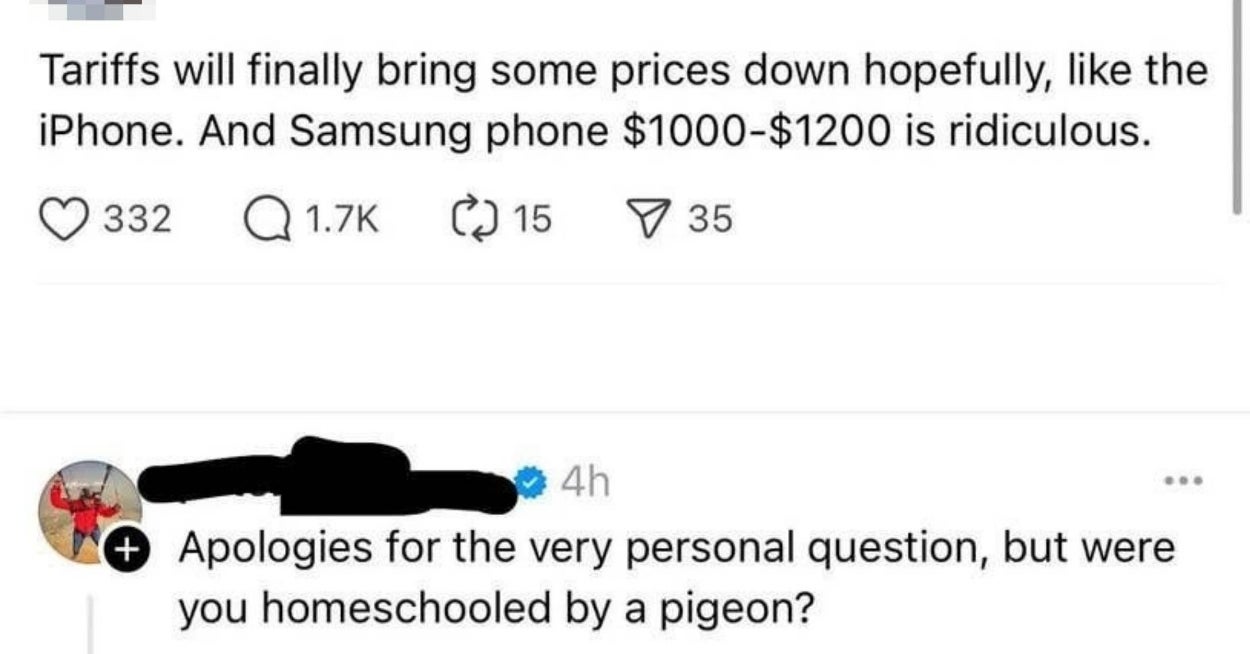Open the tariffs post text about iPhone prices
The image size is (1250, 654).
(x=623, y=102)
